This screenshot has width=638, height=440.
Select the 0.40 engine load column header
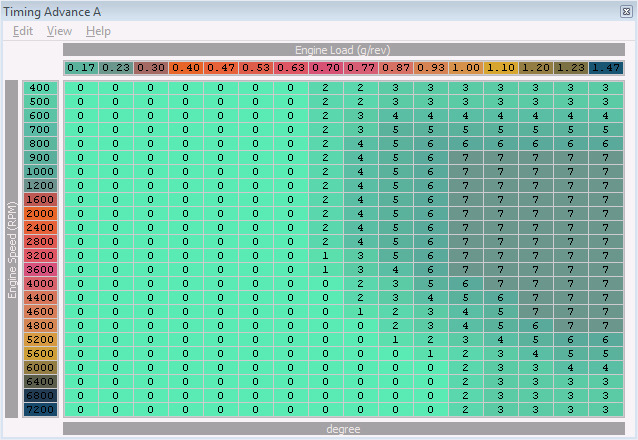pos(186,68)
